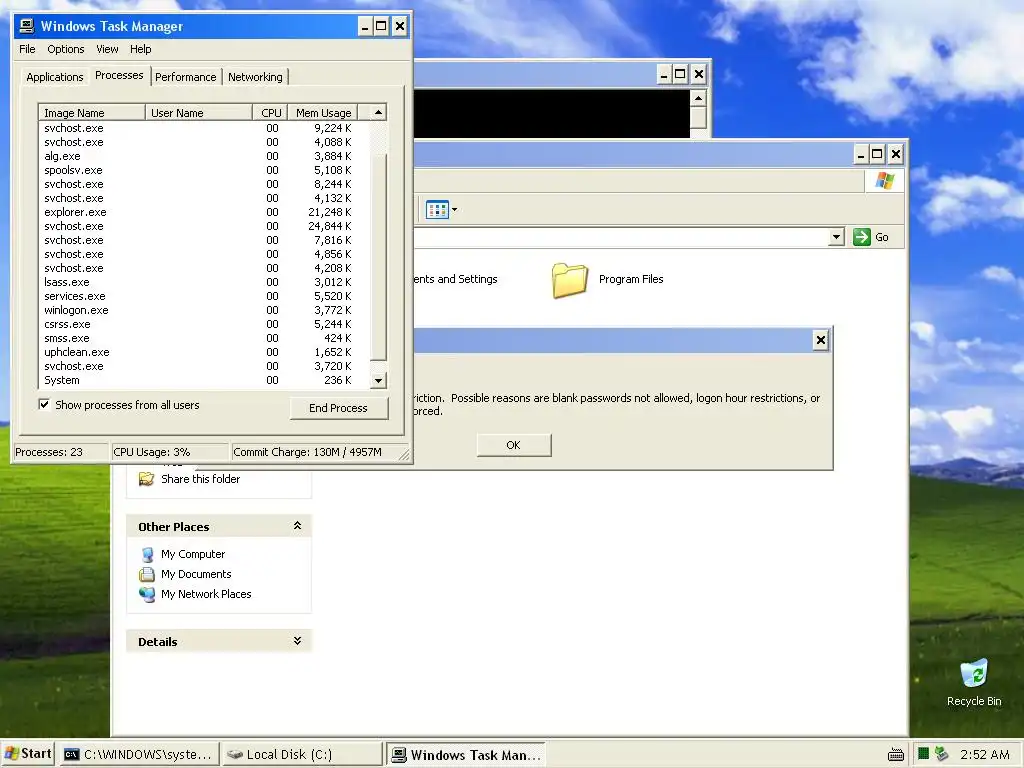Click the green Go arrow icon

pyautogui.click(x=861, y=236)
